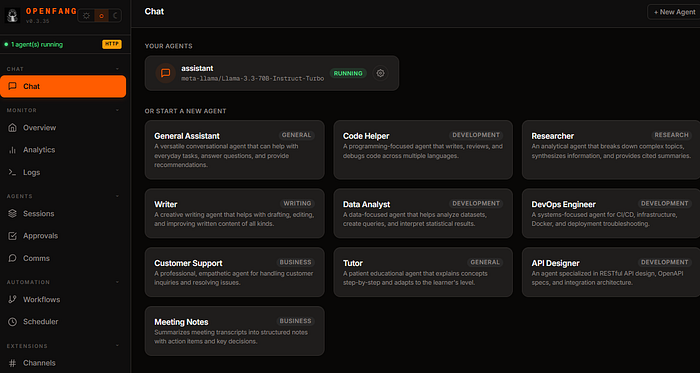
Task: Click the Channels hash icon
Action: pos(12,363)
